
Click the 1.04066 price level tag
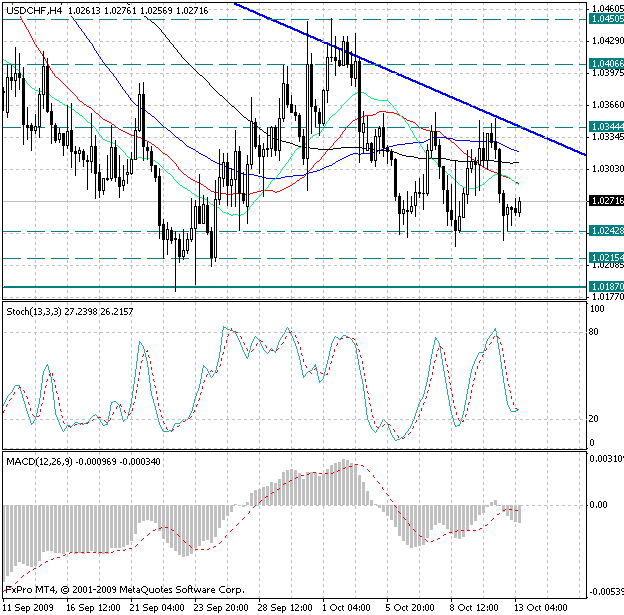[x=606, y=63]
